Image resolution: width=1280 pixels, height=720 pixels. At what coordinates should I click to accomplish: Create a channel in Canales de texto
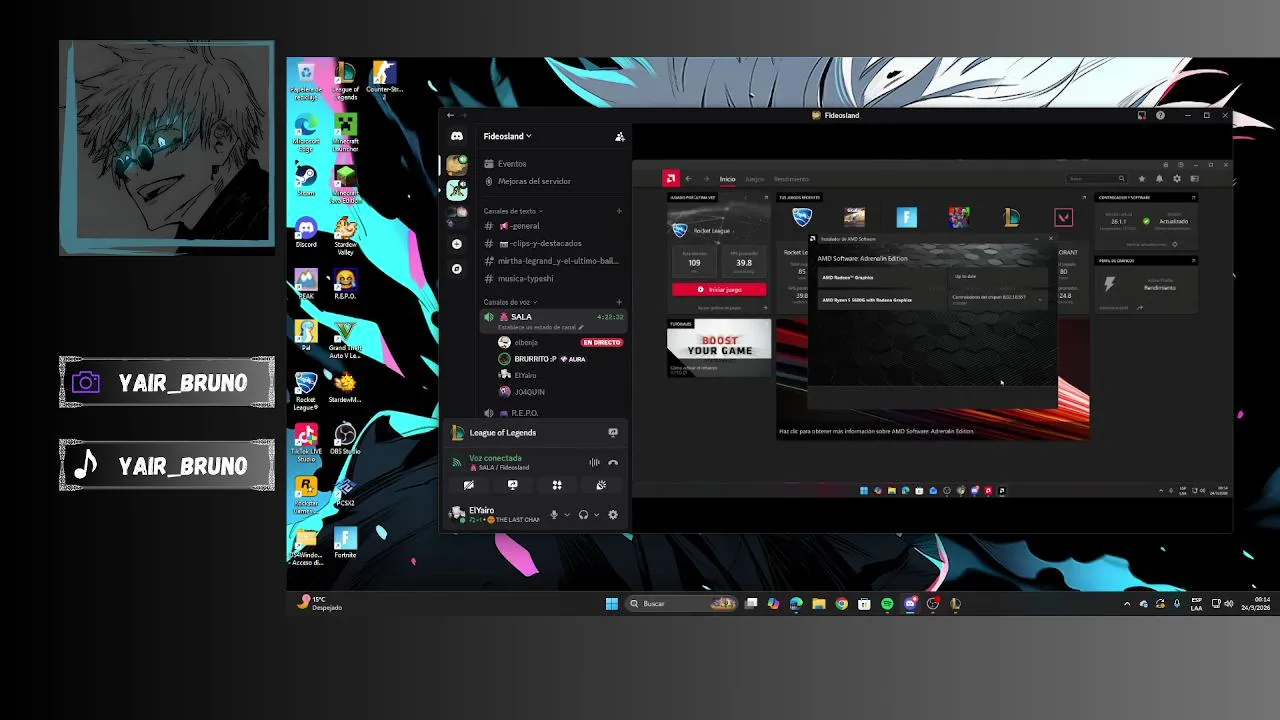619,211
